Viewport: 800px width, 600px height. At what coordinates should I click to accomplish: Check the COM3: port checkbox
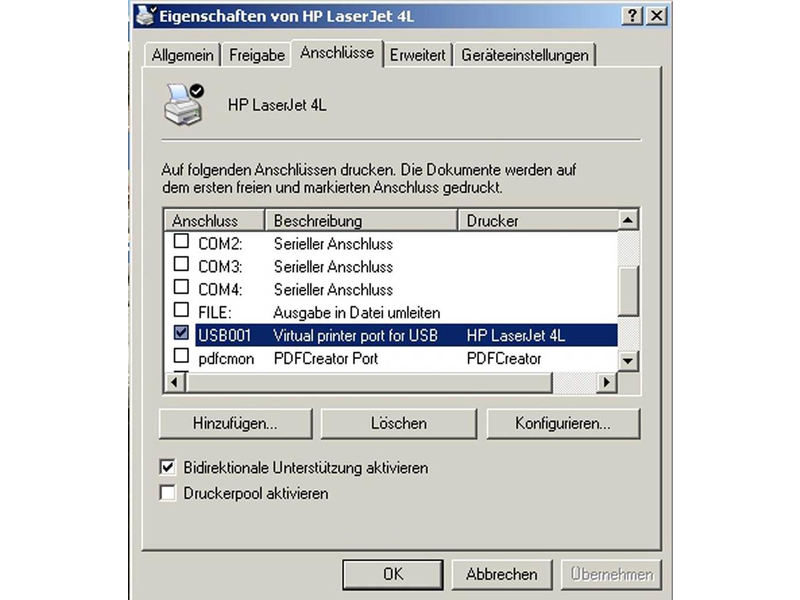pos(181,264)
